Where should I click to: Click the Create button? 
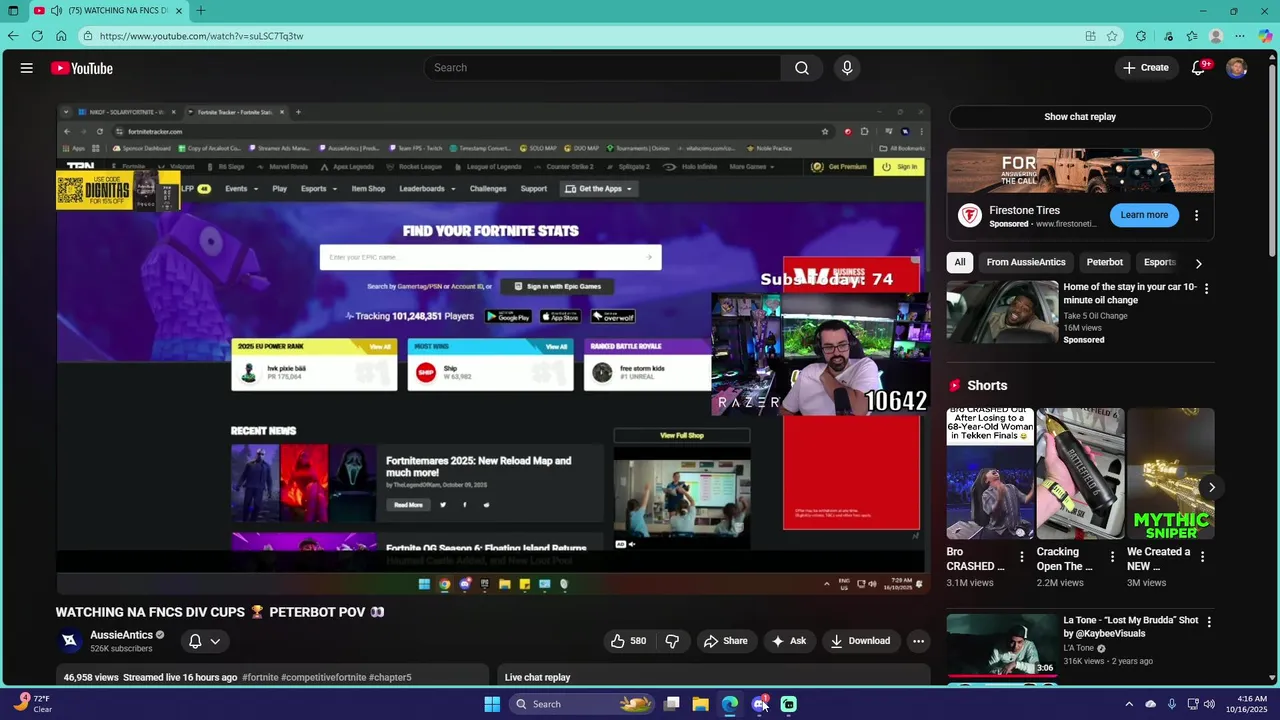point(1145,68)
